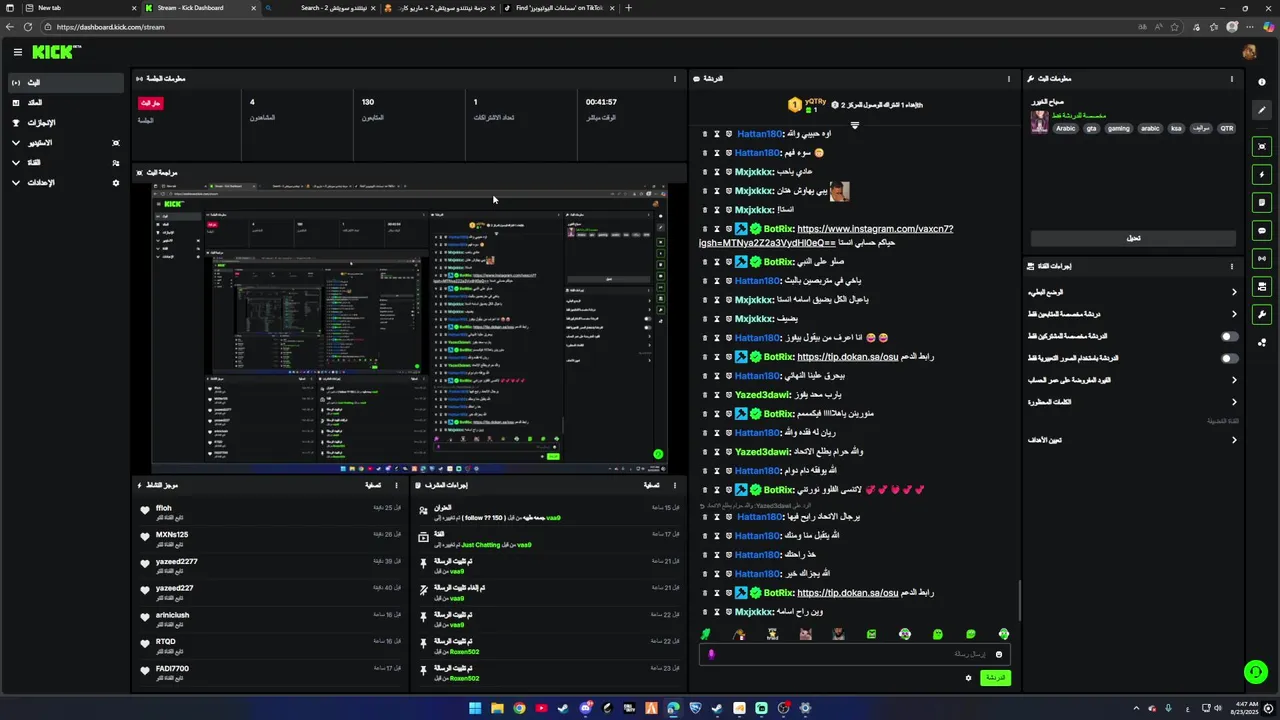Toggle the lightning bolt widget icon in sidebar

click(1262, 175)
